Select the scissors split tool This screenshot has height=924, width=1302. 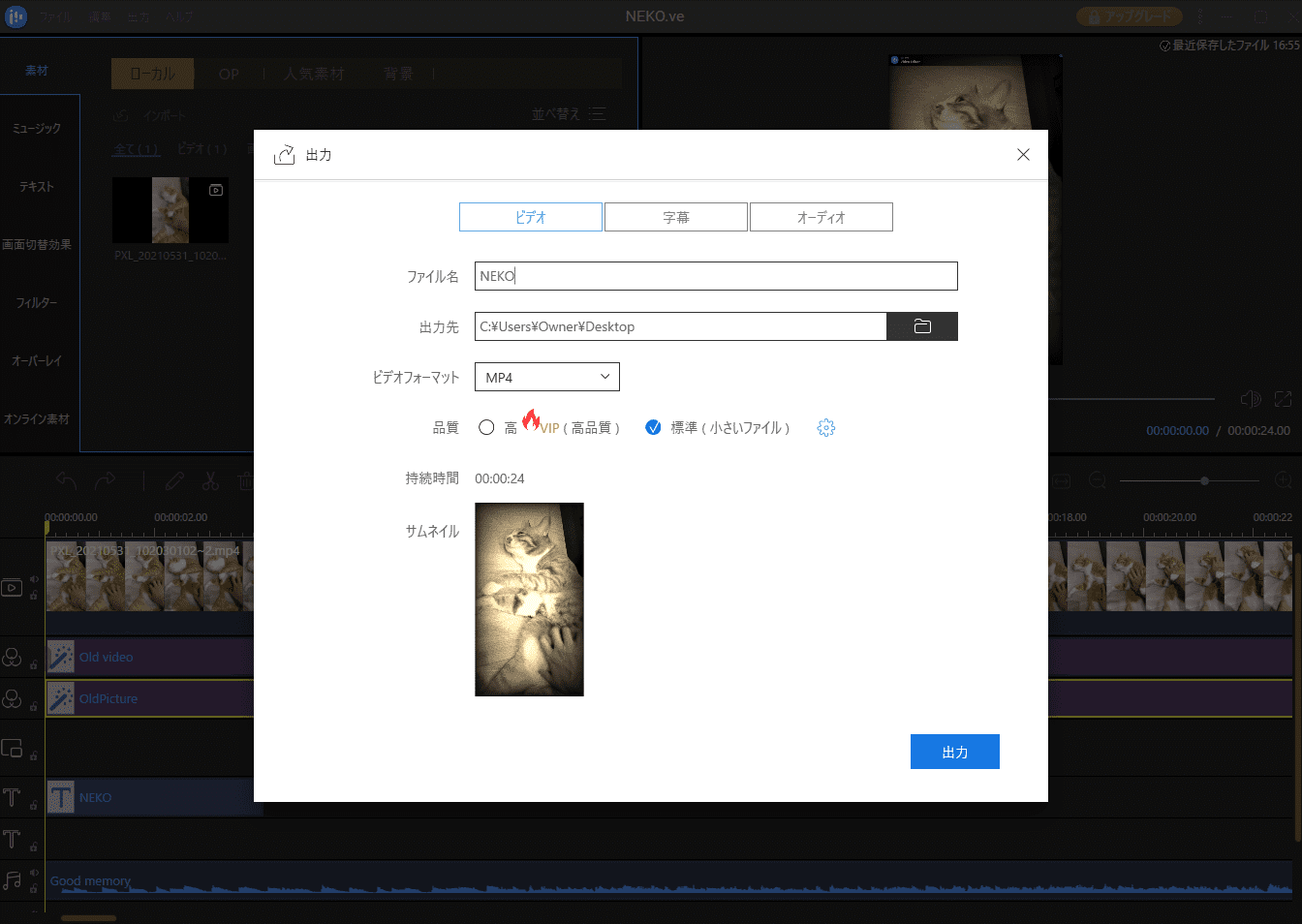[x=210, y=480]
